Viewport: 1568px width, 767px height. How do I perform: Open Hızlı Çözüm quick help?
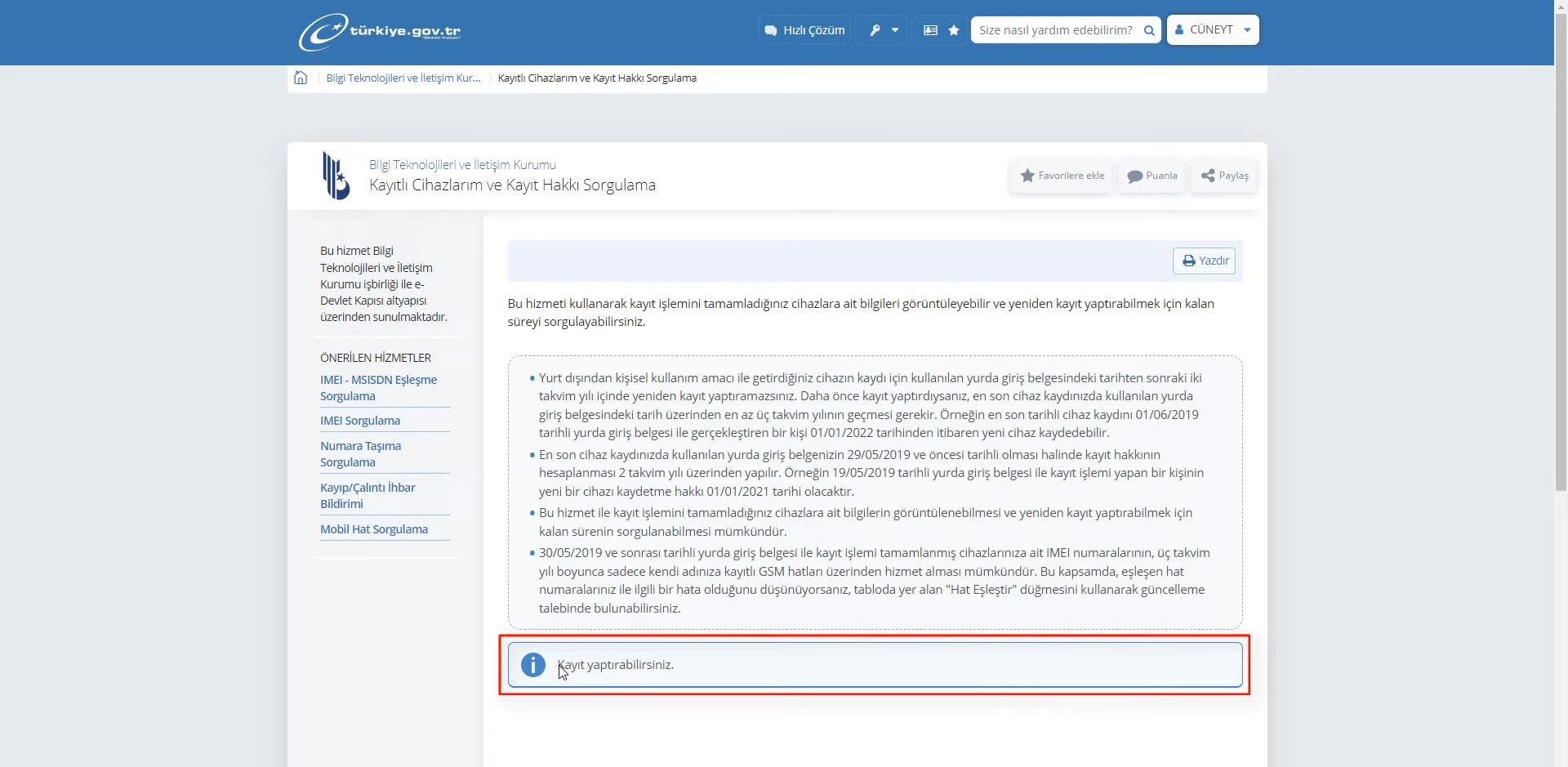[804, 30]
